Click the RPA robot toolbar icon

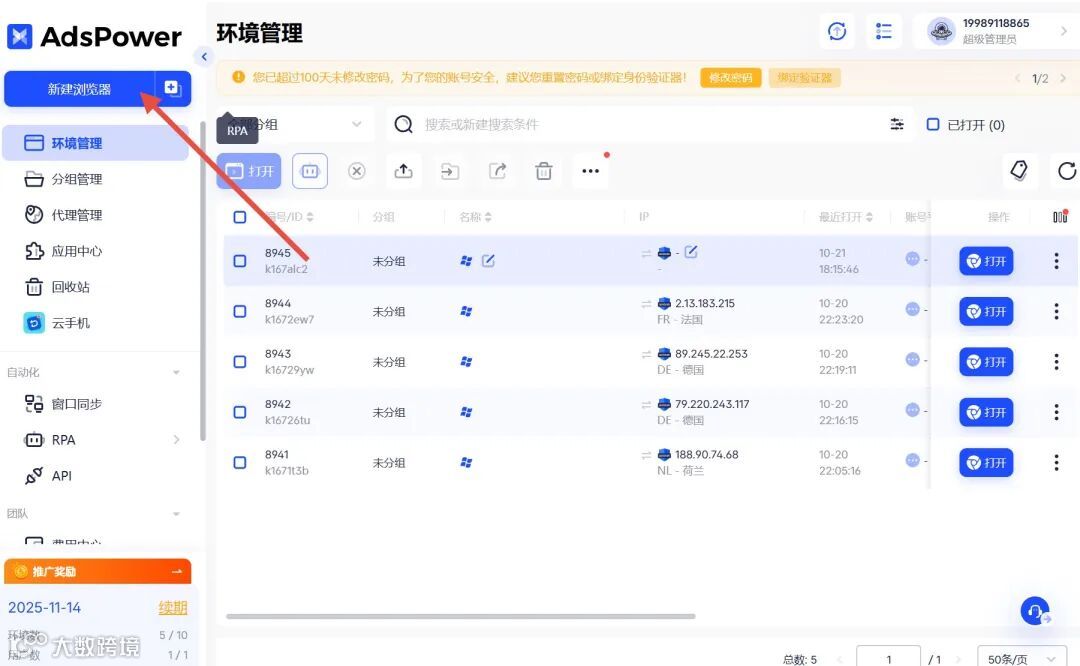click(x=310, y=171)
